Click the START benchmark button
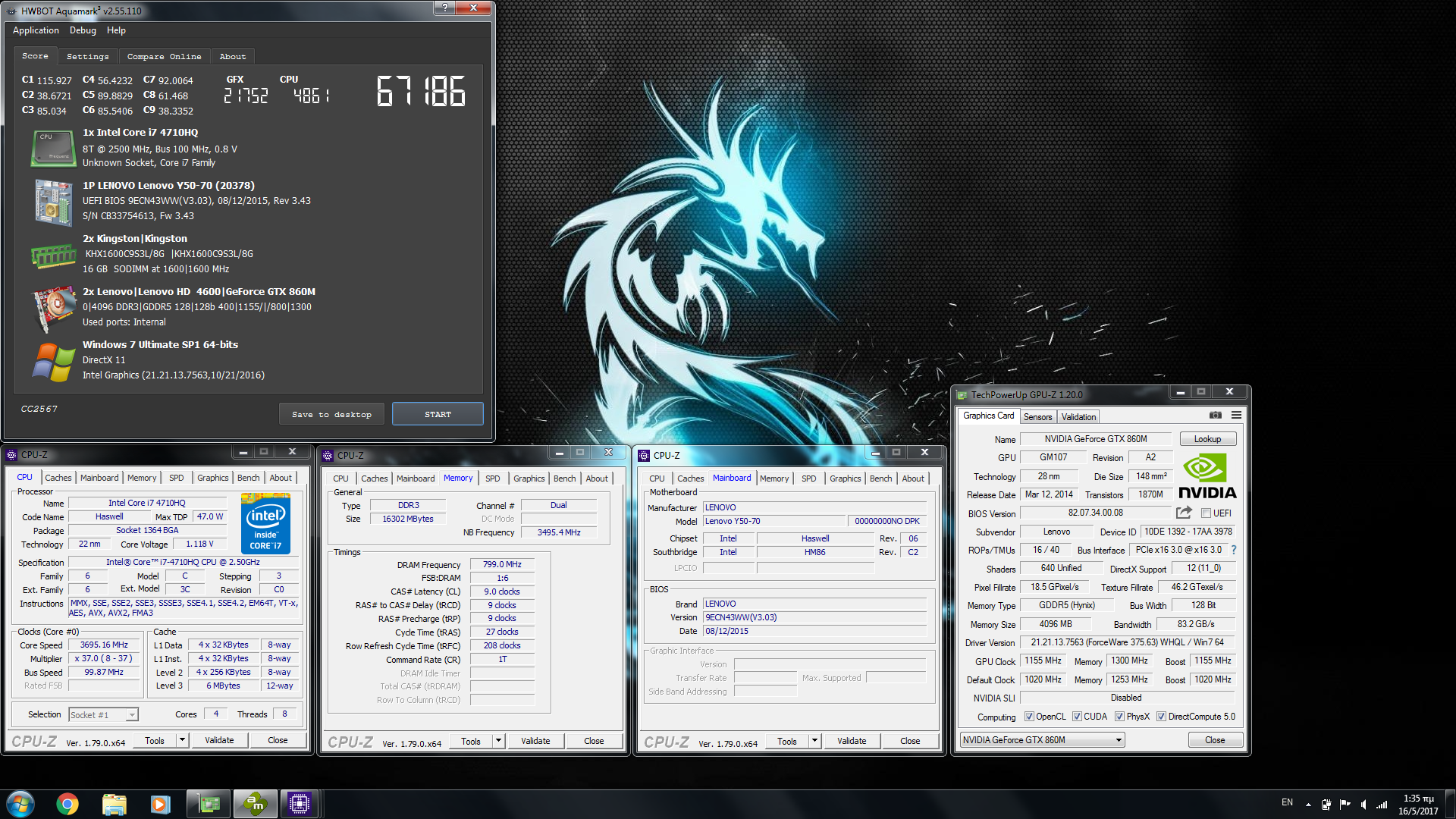Viewport: 1456px width, 819px height. pos(438,414)
